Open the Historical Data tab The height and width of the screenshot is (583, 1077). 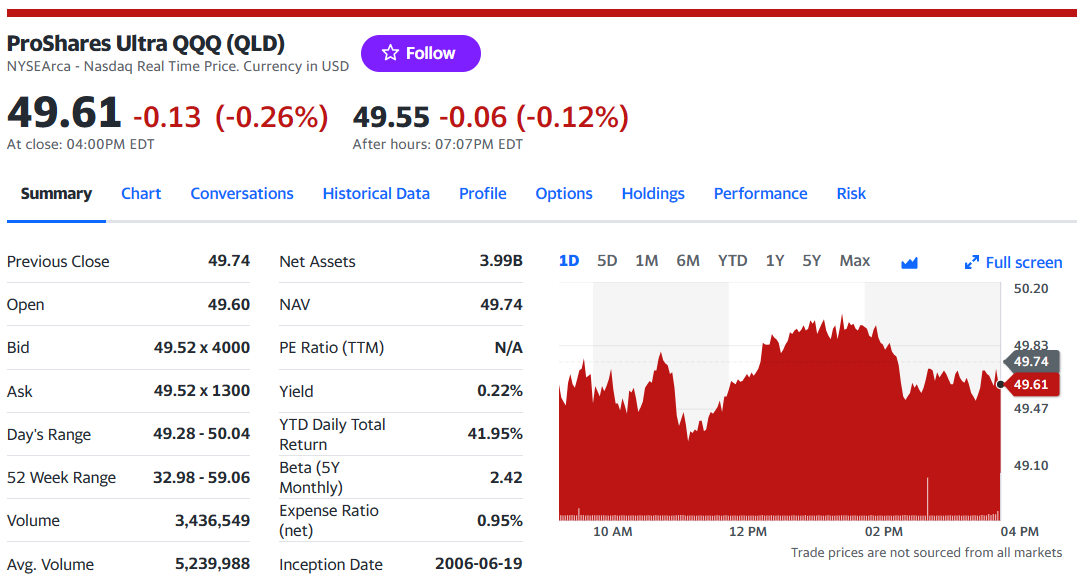pyautogui.click(x=376, y=194)
